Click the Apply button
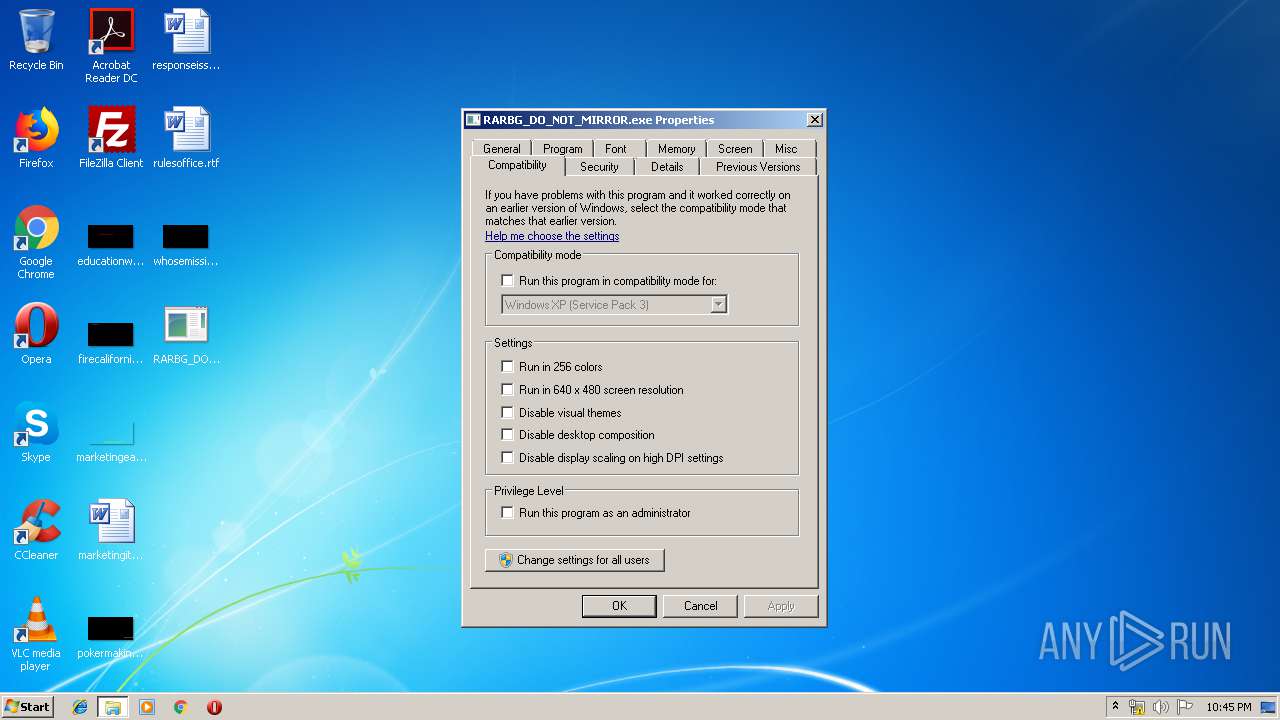Image resolution: width=1280 pixels, height=720 pixels. point(781,606)
